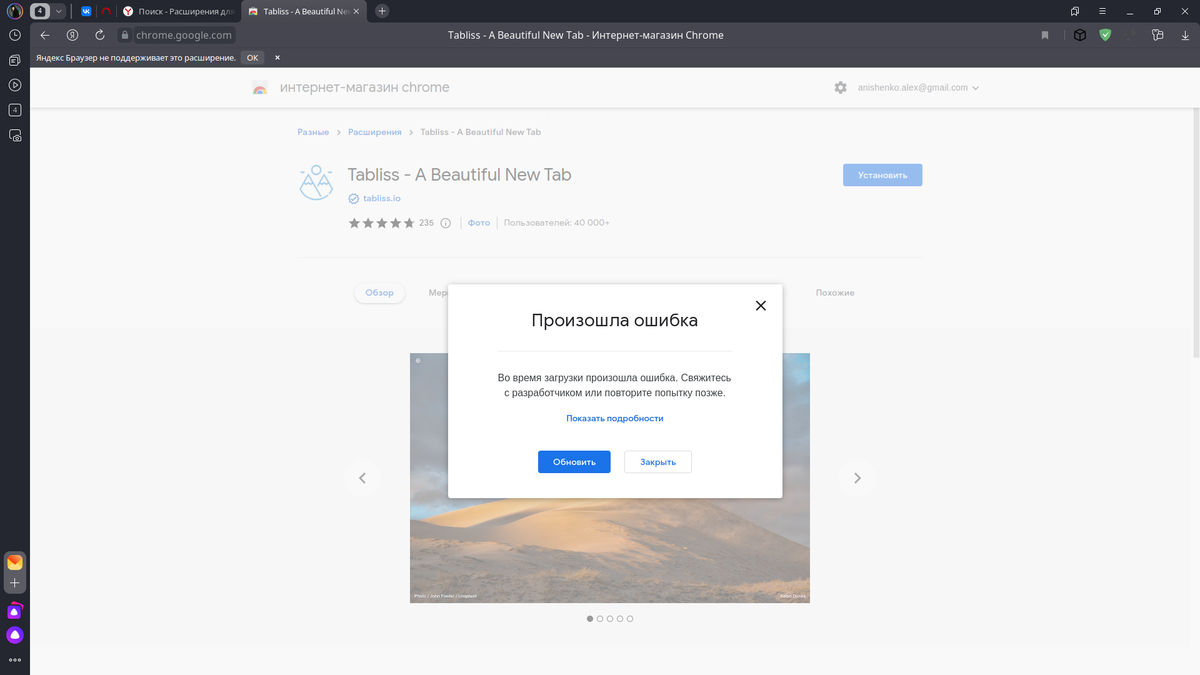Open Yandex home page icon in toolbar
The width and height of the screenshot is (1200, 675).
(x=72, y=35)
